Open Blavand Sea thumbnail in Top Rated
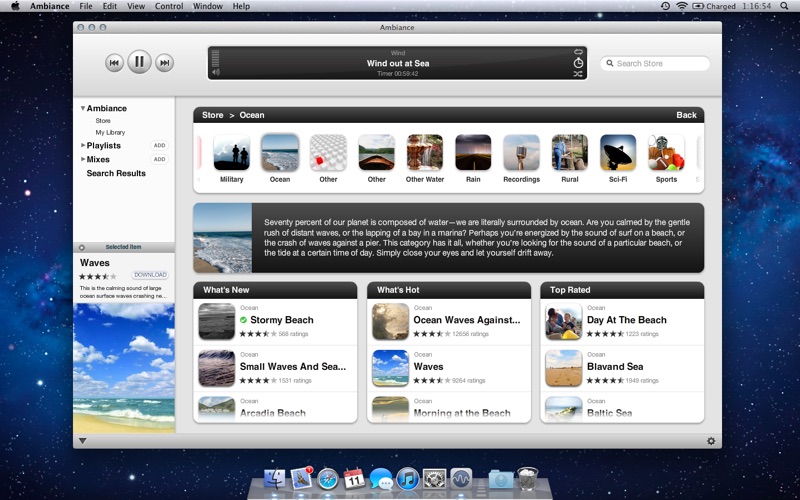The width and height of the screenshot is (800, 500). 564,368
